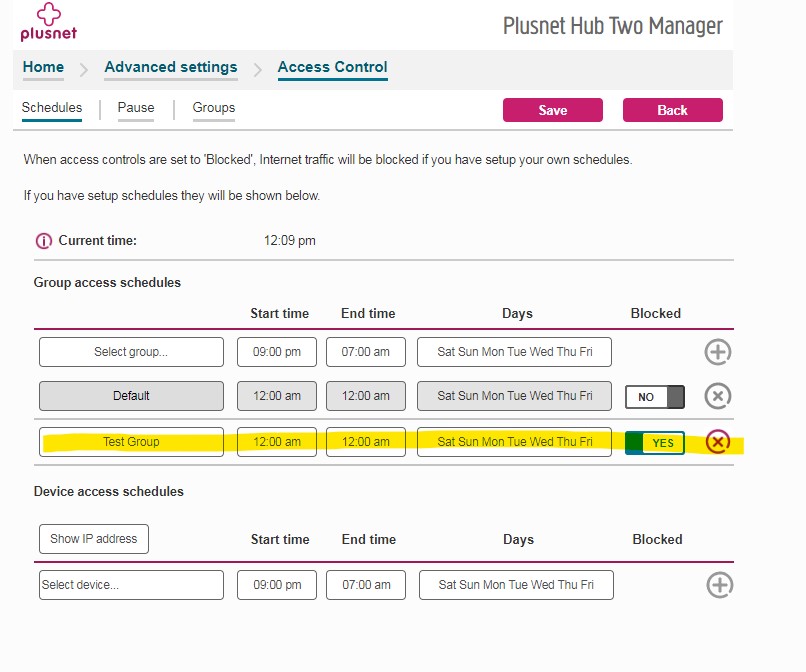Open the Select group dropdown
Image resolution: width=806 pixels, height=672 pixels.
(131, 352)
